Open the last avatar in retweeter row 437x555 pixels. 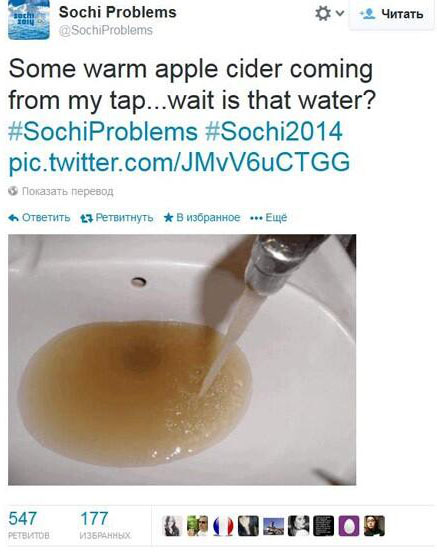374,526
